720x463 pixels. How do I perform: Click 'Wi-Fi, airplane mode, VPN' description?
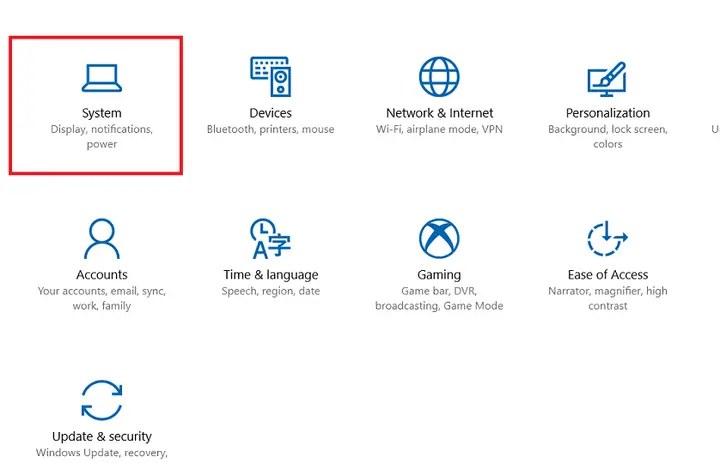pyautogui.click(x=439, y=130)
